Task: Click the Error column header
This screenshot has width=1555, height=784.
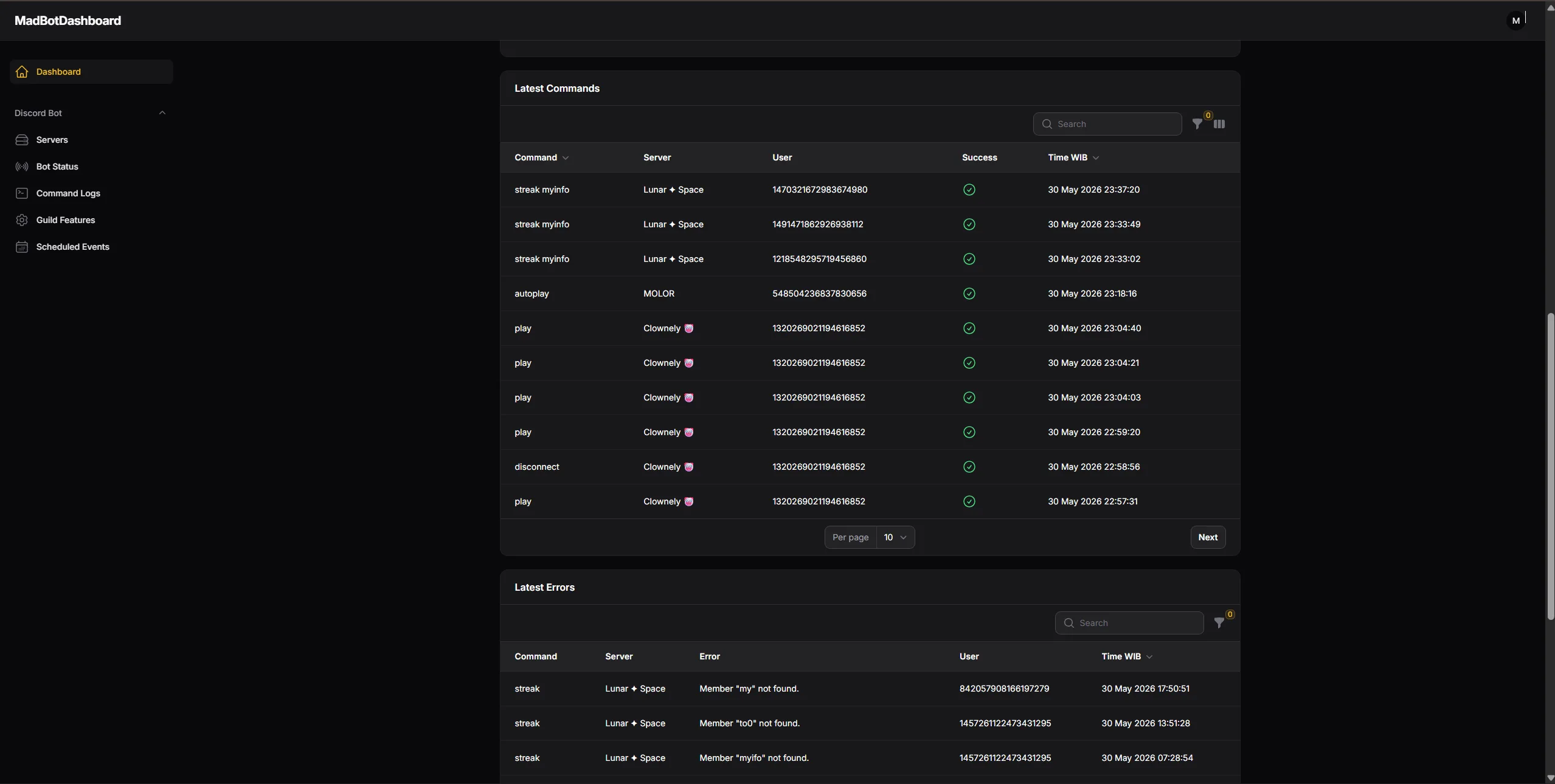Action: (710, 656)
